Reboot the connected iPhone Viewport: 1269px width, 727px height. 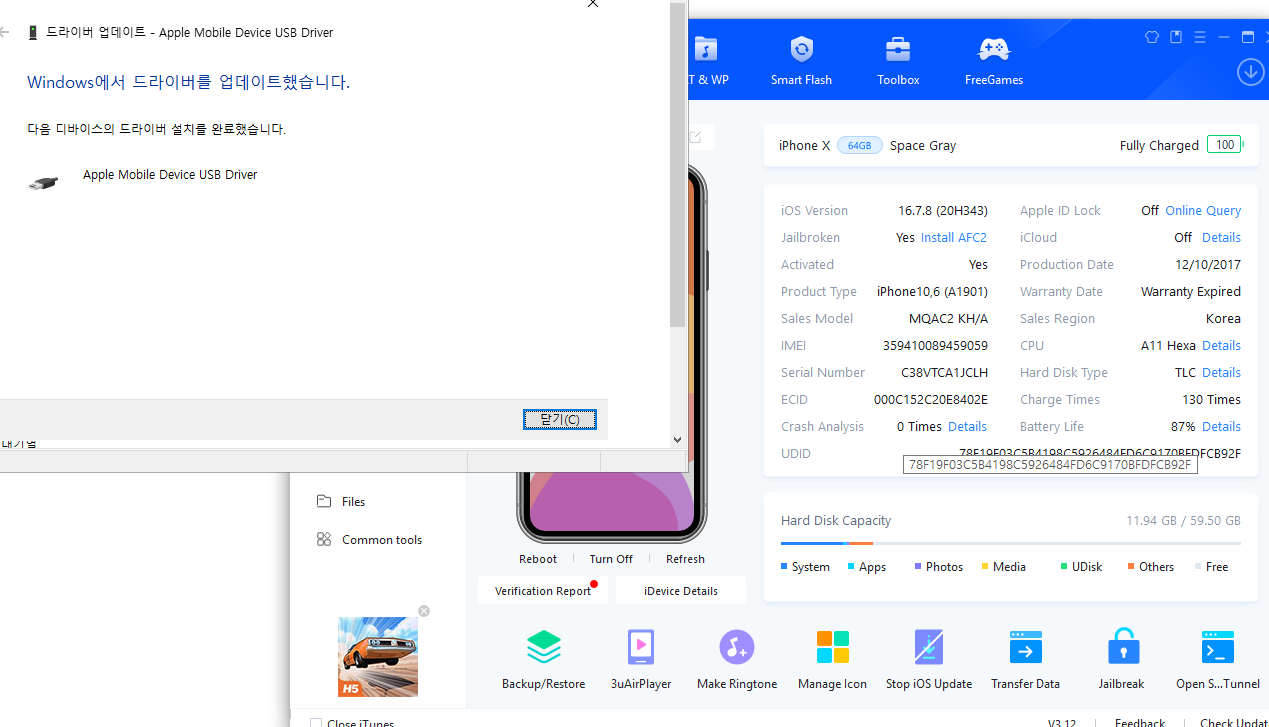click(x=538, y=559)
